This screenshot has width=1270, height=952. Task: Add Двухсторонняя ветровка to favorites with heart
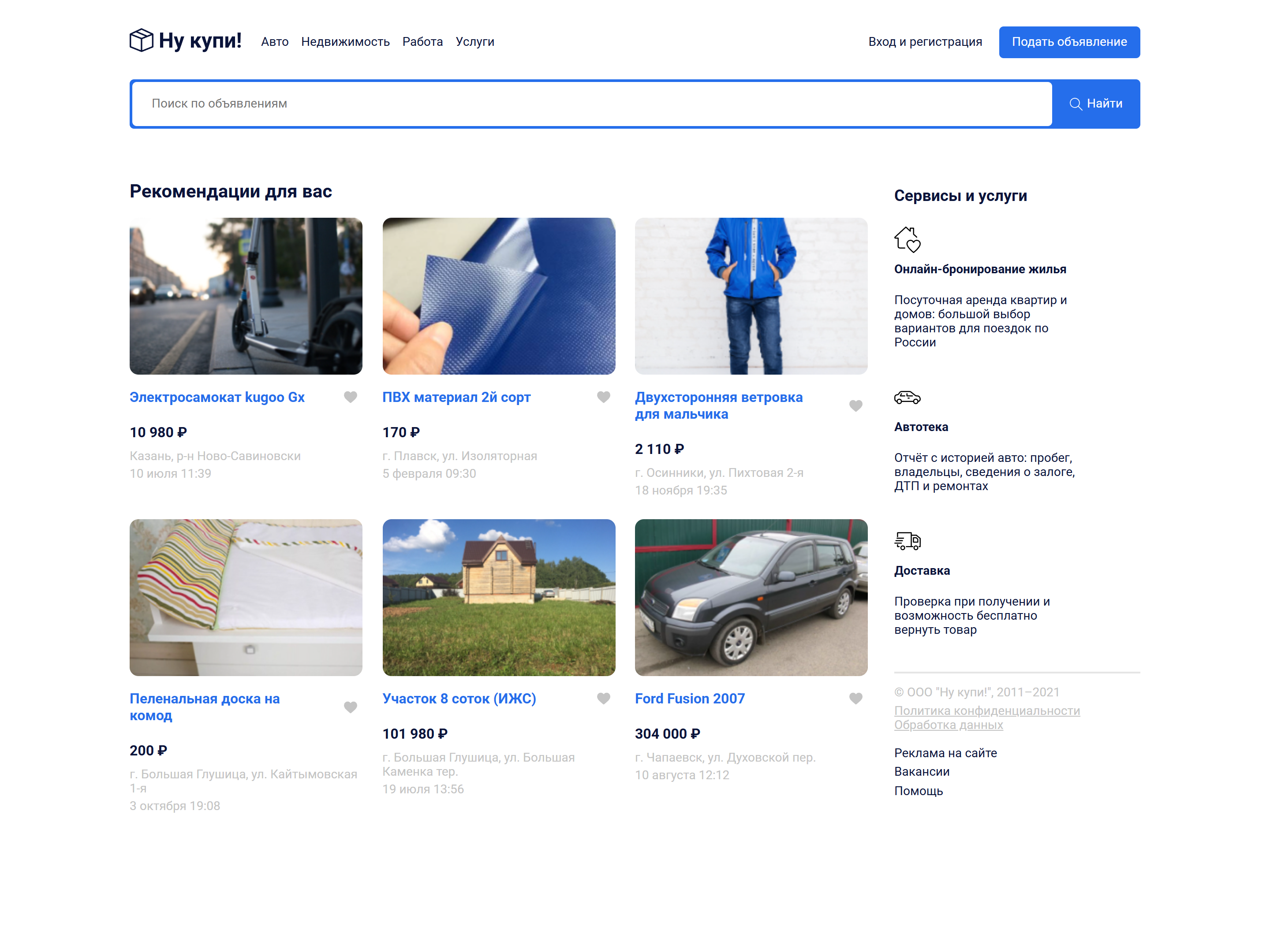(x=855, y=406)
